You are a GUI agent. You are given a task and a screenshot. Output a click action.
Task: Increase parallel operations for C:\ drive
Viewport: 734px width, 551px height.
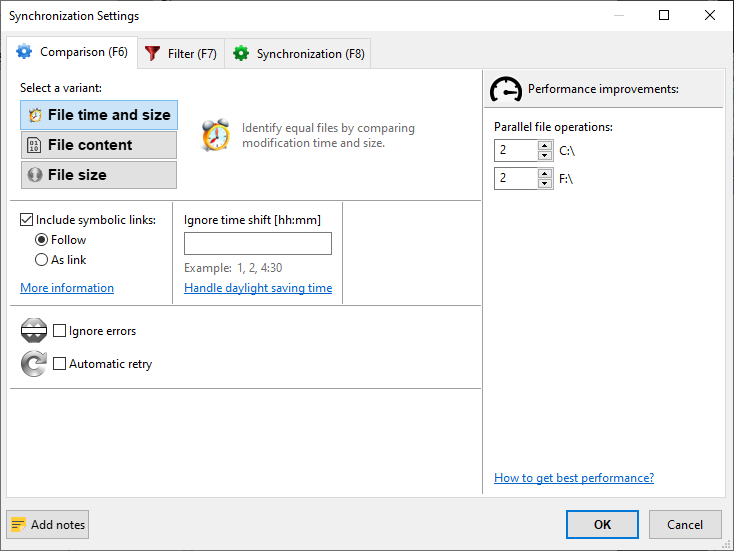pos(545,146)
